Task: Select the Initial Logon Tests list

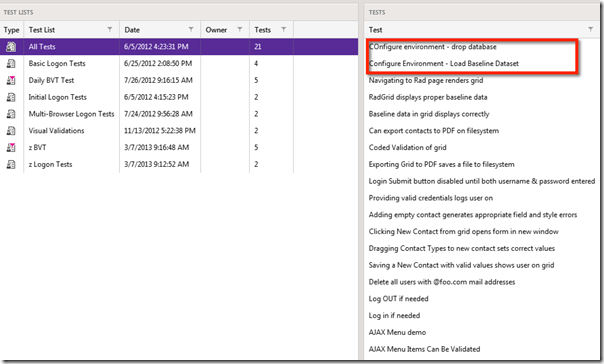Action: click(x=57, y=97)
